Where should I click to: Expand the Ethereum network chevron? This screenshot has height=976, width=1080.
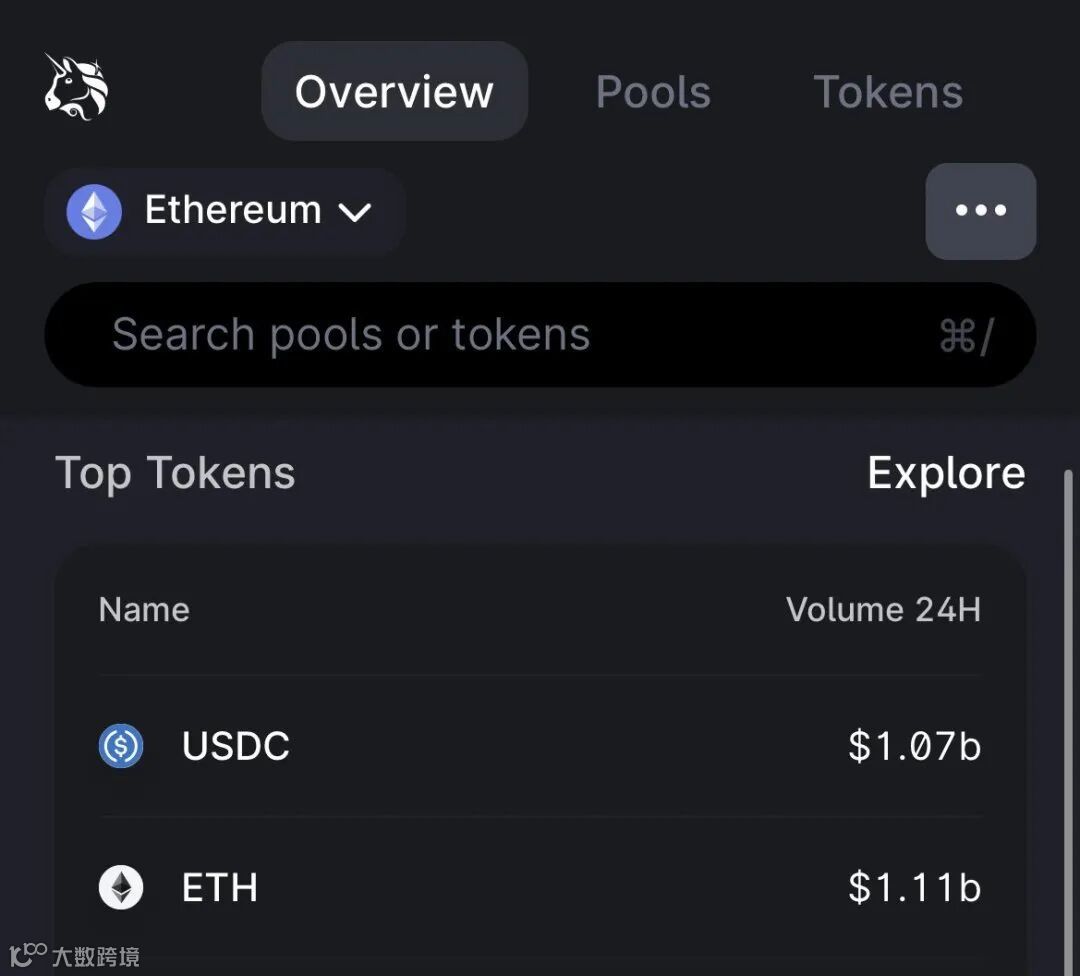355,211
